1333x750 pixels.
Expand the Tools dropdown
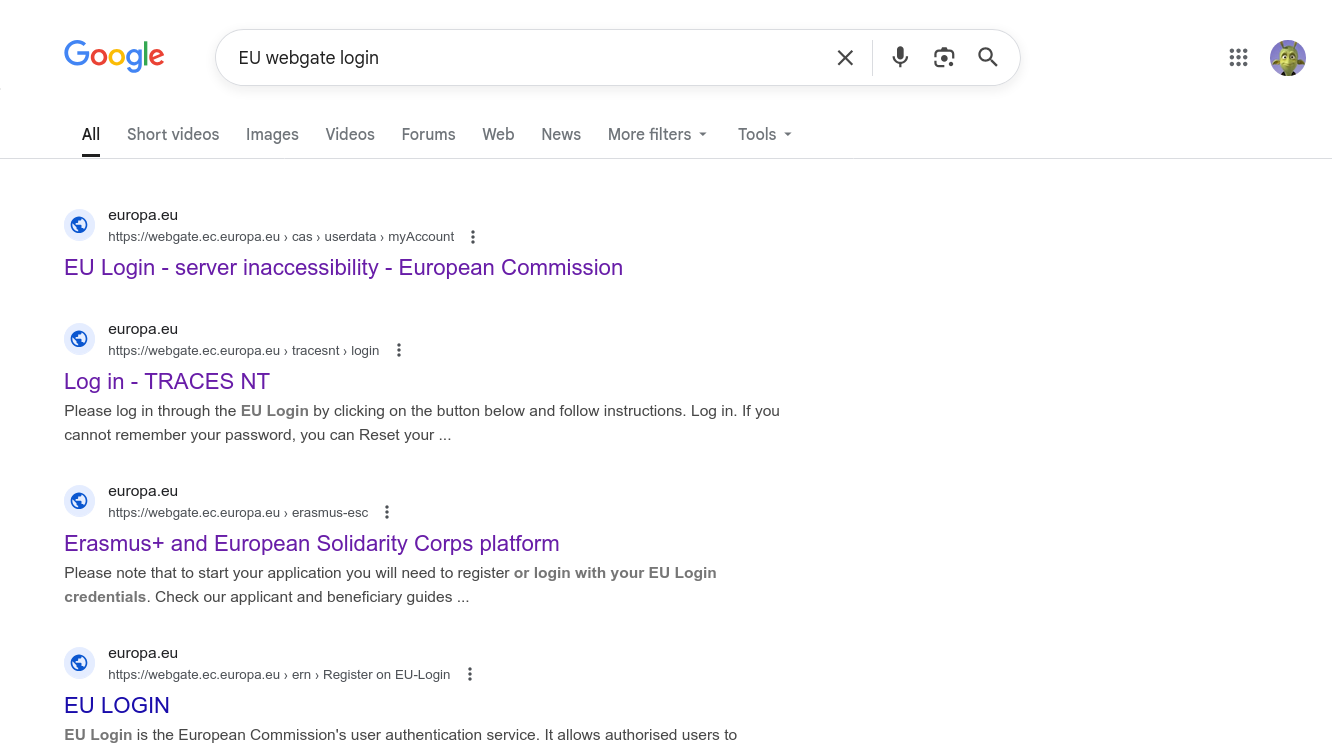click(x=765, y=134)
